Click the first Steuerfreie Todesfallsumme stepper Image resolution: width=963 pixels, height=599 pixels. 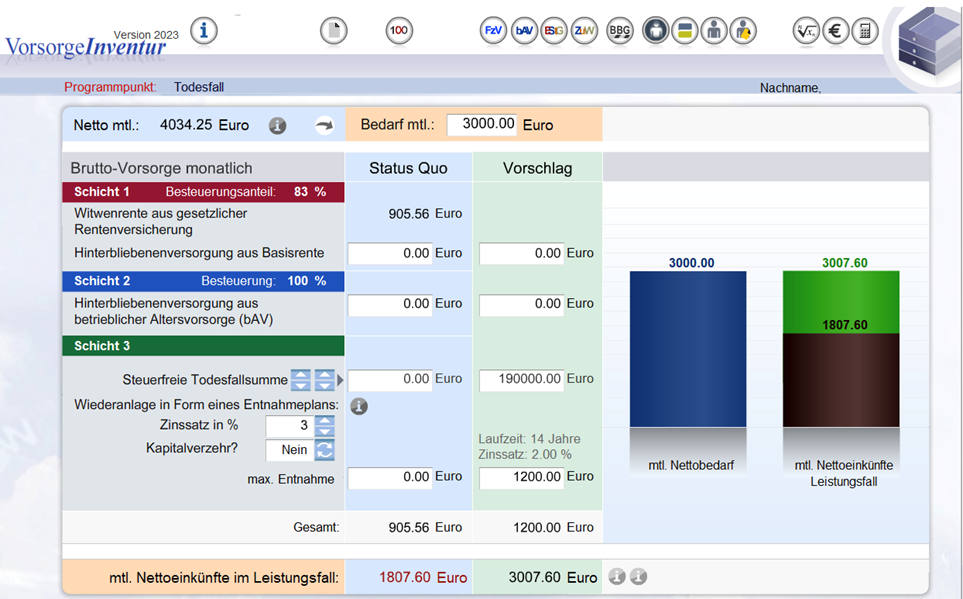pyautogui.click(x=301, y=380)
